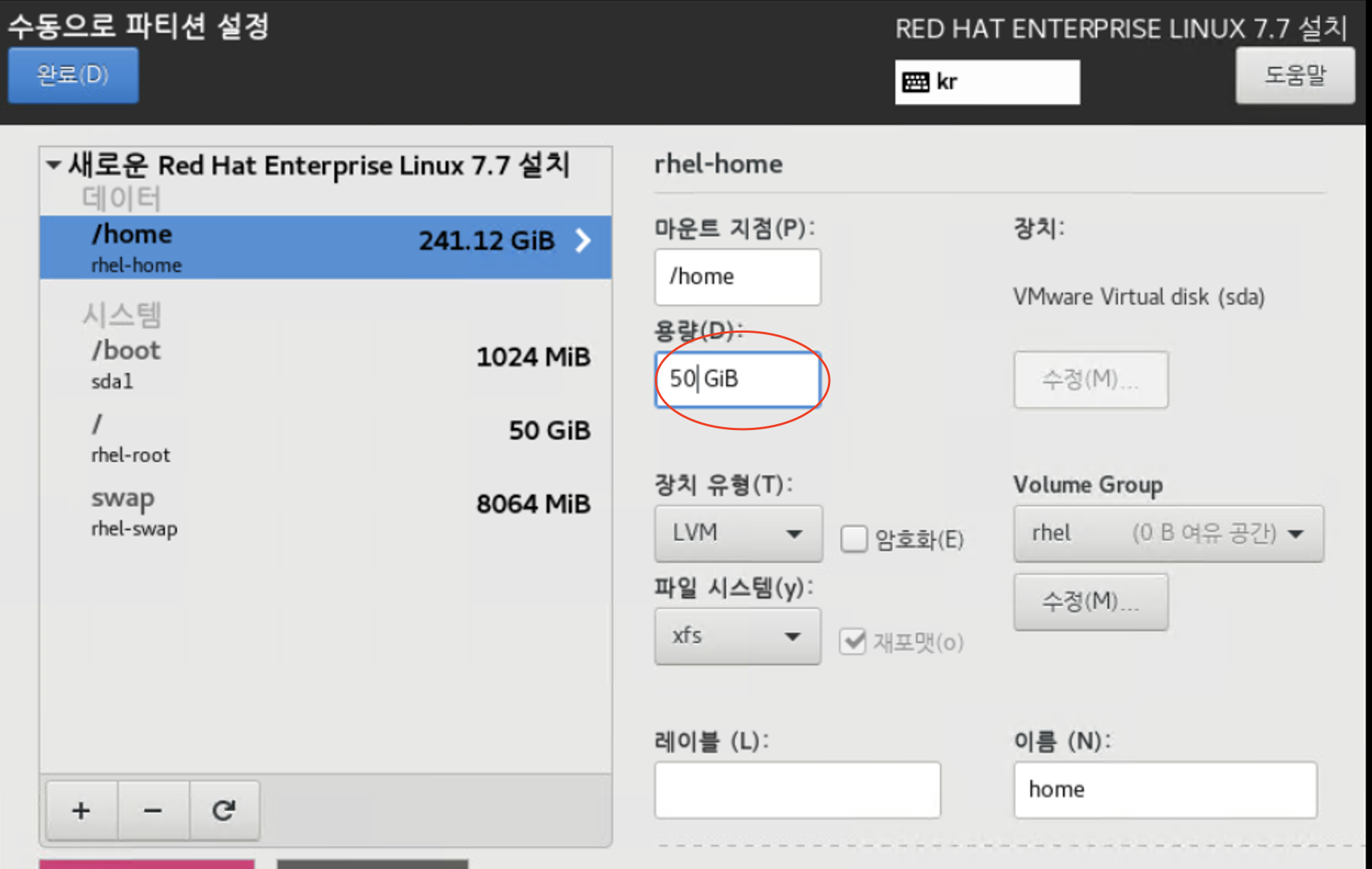Click the minus icon to remove partition

(x=153, y=810)
